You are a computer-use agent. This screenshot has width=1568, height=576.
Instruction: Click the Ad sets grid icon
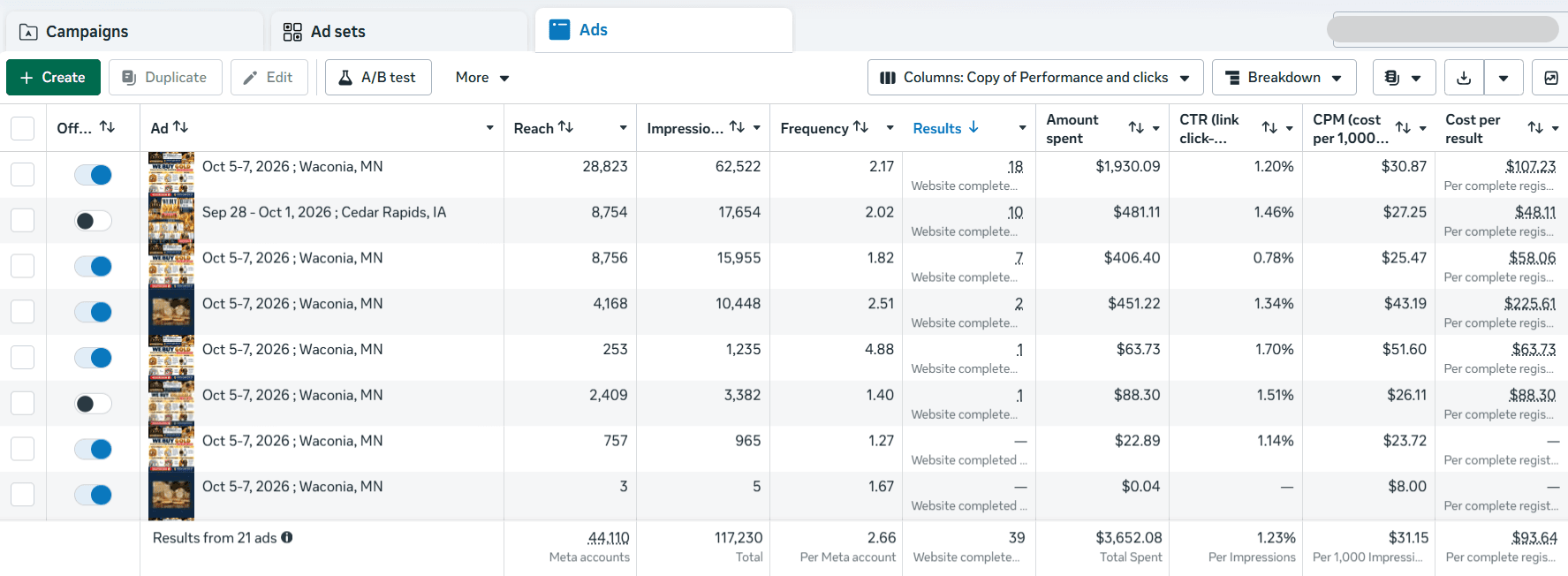tap(292, 32)
